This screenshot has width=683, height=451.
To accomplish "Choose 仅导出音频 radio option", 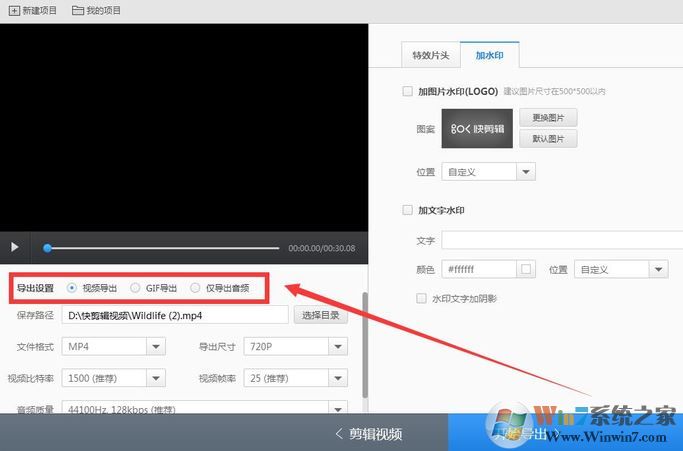I will (195, 288).
